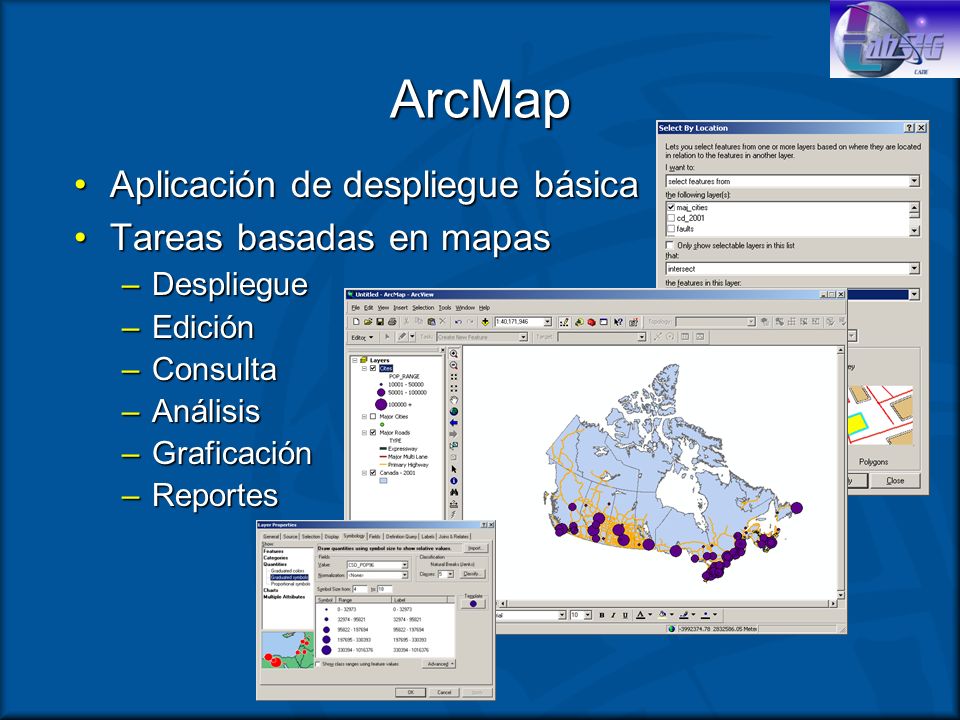
Task: Select the Zoom Out magnifier tool
Action: click(x=454, y=365)
